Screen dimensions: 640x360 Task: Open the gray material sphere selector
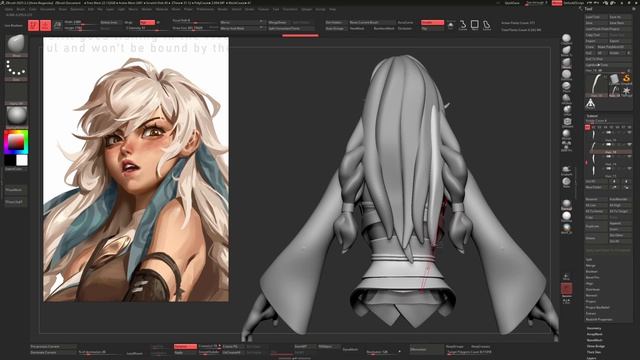tap(16, 117)
